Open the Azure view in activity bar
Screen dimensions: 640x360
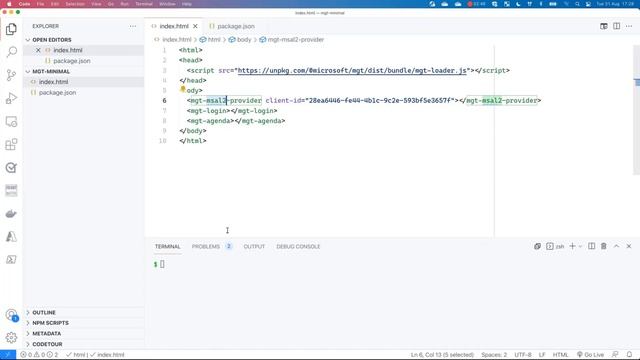pos(11,237)
